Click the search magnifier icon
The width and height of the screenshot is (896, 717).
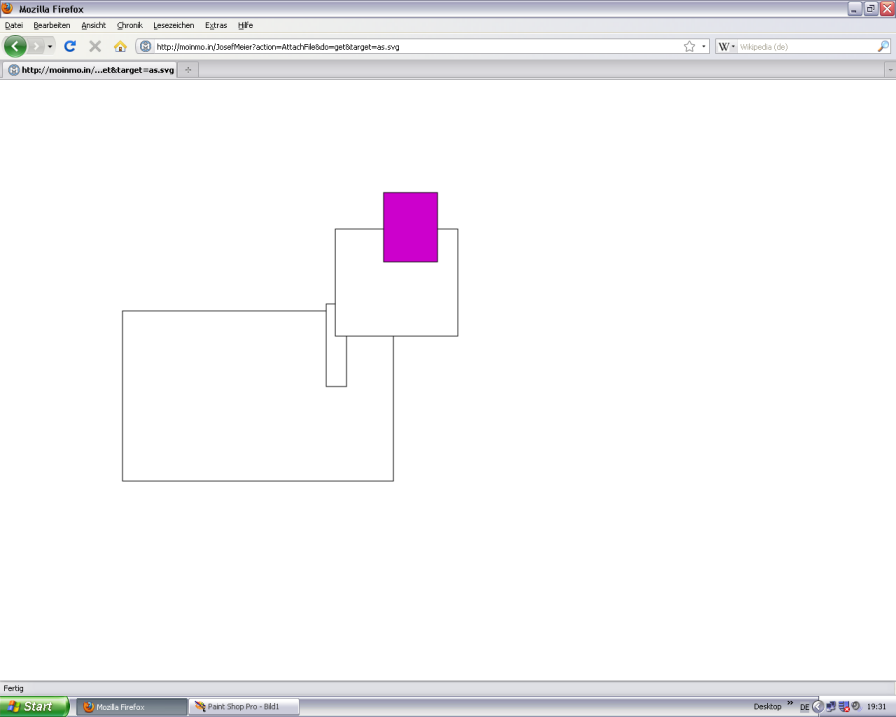883,46
